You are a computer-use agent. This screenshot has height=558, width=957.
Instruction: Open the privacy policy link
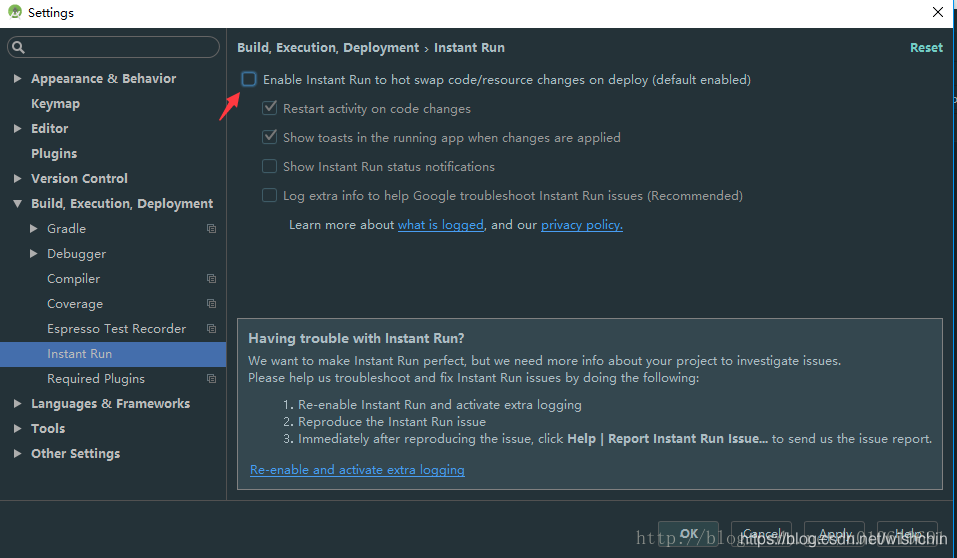582,225
